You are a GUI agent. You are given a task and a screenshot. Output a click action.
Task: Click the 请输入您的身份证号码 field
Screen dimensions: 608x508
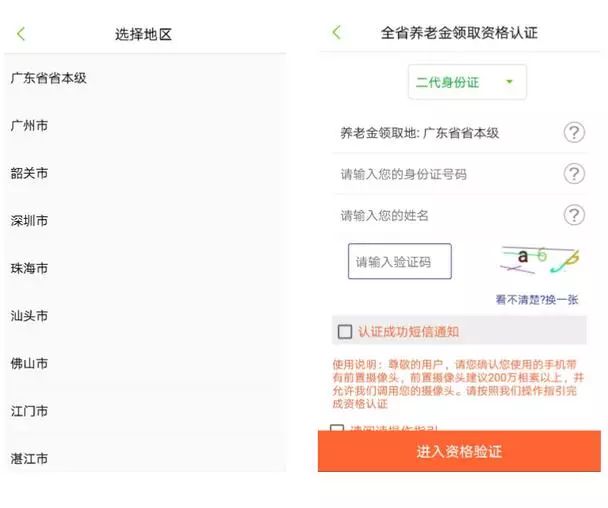446,174
